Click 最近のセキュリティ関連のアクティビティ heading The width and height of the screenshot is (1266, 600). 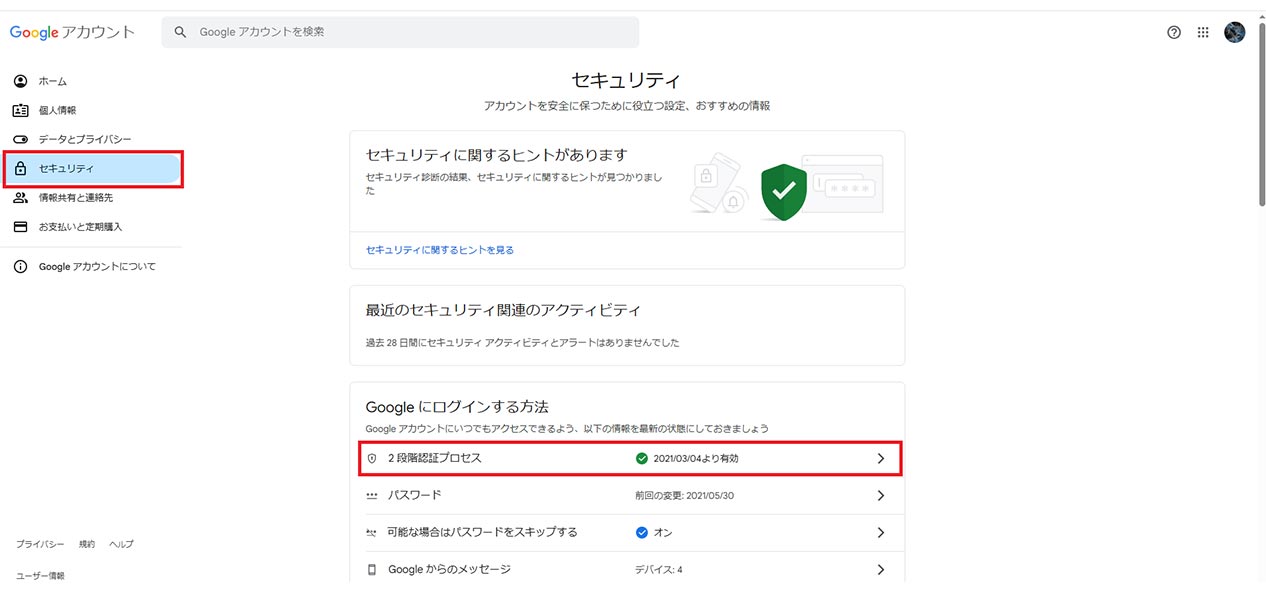coord(504,310)
